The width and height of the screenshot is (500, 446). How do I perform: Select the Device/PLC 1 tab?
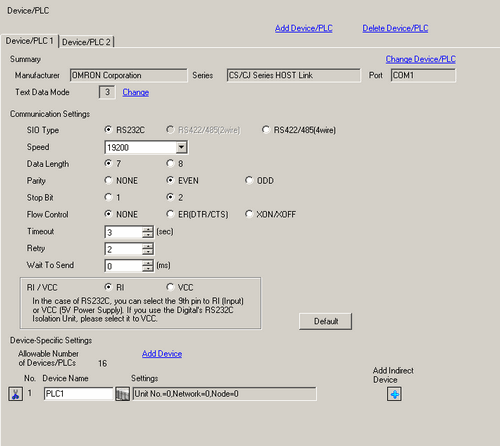click(x=29, y=41)
